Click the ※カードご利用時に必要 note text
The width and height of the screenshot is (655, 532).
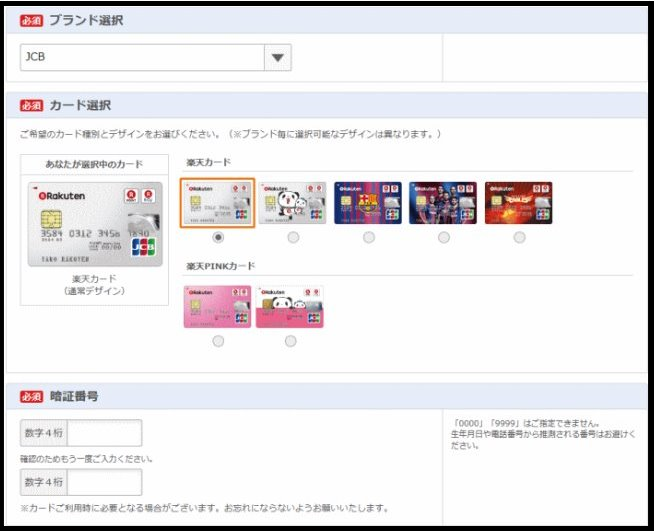coord(205,508)
